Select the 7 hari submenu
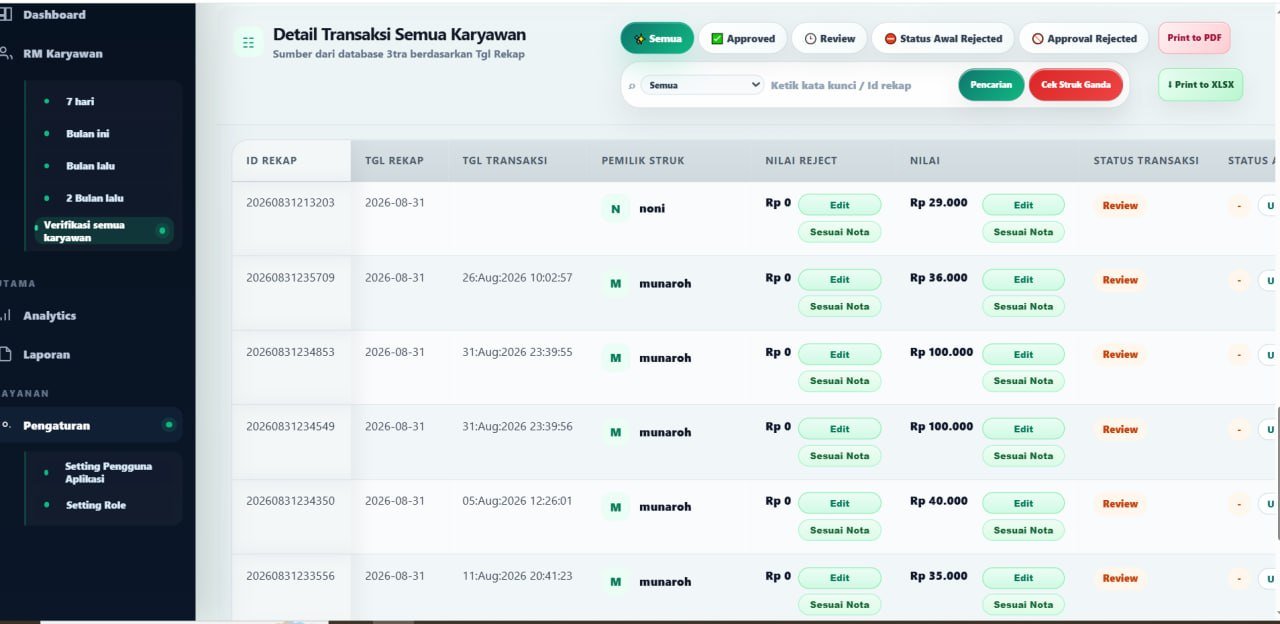 [80, 102]
